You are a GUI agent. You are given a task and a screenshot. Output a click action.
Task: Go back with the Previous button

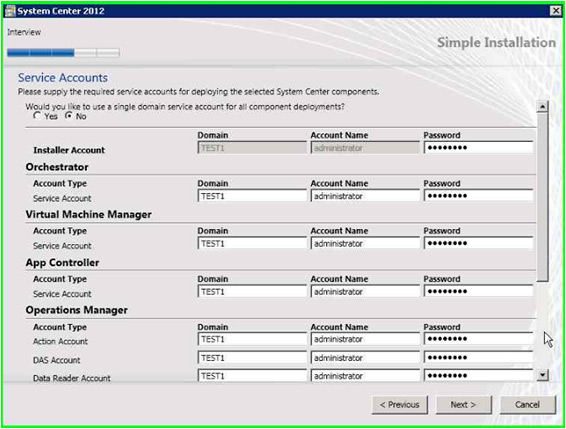point(400,404)
